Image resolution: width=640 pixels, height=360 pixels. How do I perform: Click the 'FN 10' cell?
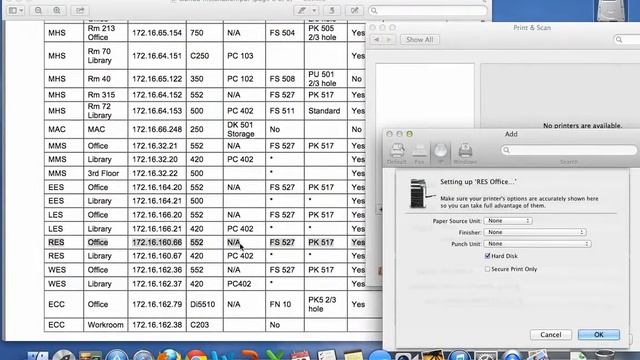coord(284,304)
